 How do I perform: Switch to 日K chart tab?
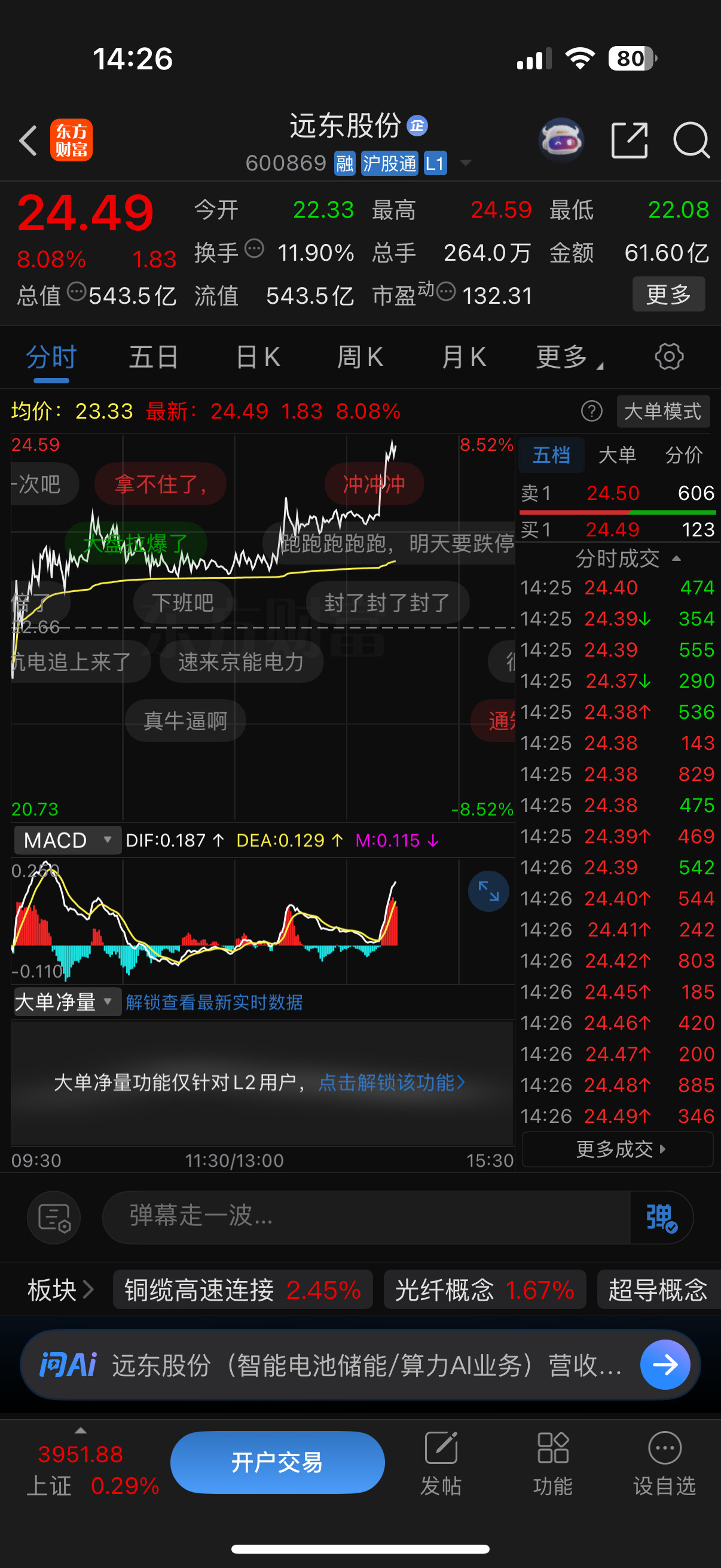point(258,357)
